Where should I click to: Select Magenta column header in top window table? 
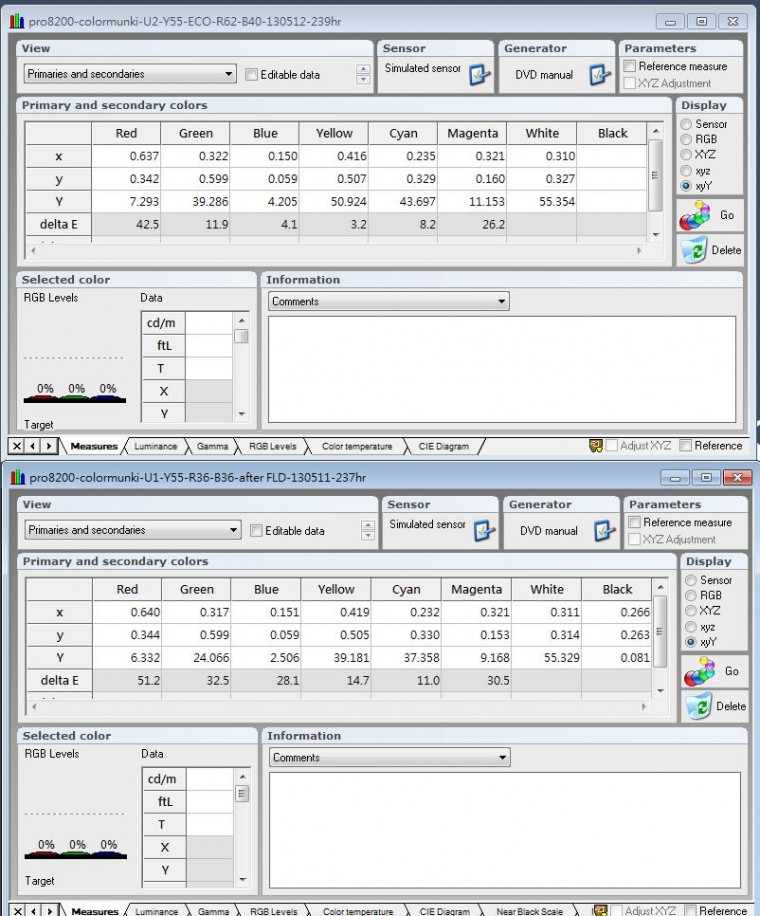pos(472,133)
